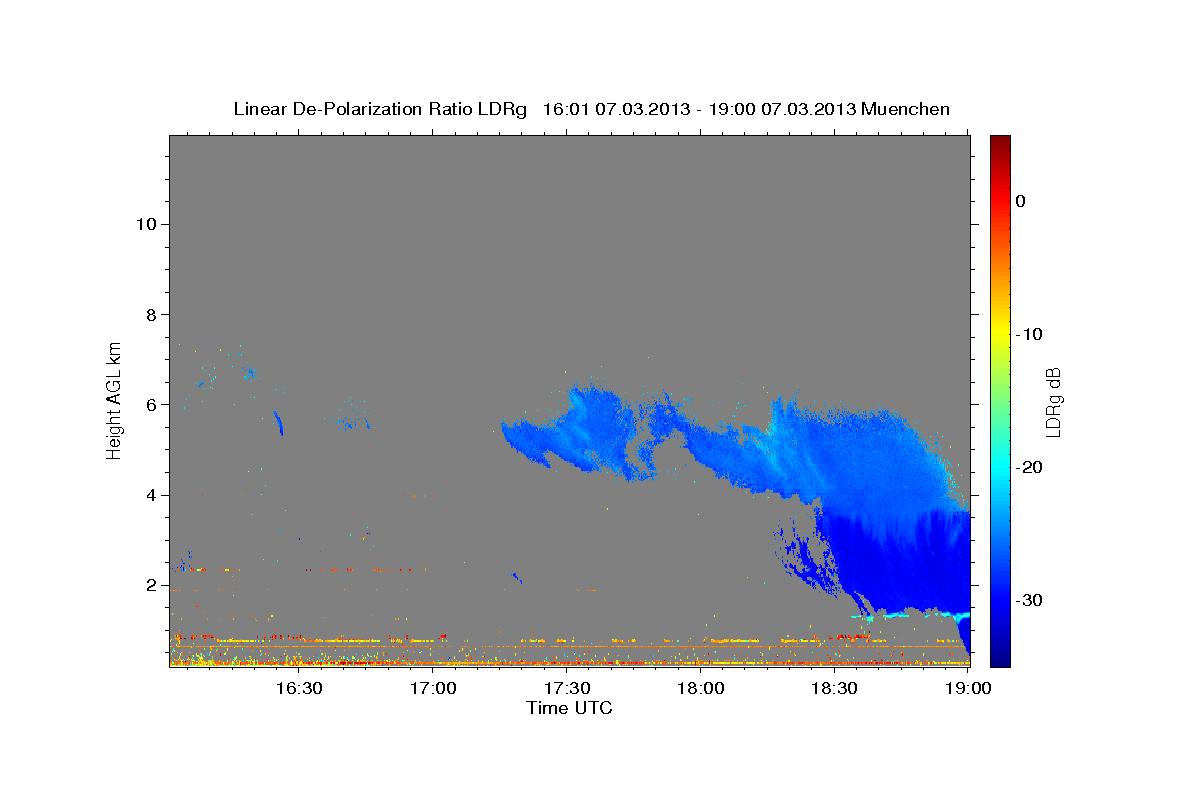Click the height label '2'
Image resolution: width=1200 pixels, height=800 pixels.
tap(149, 585)
